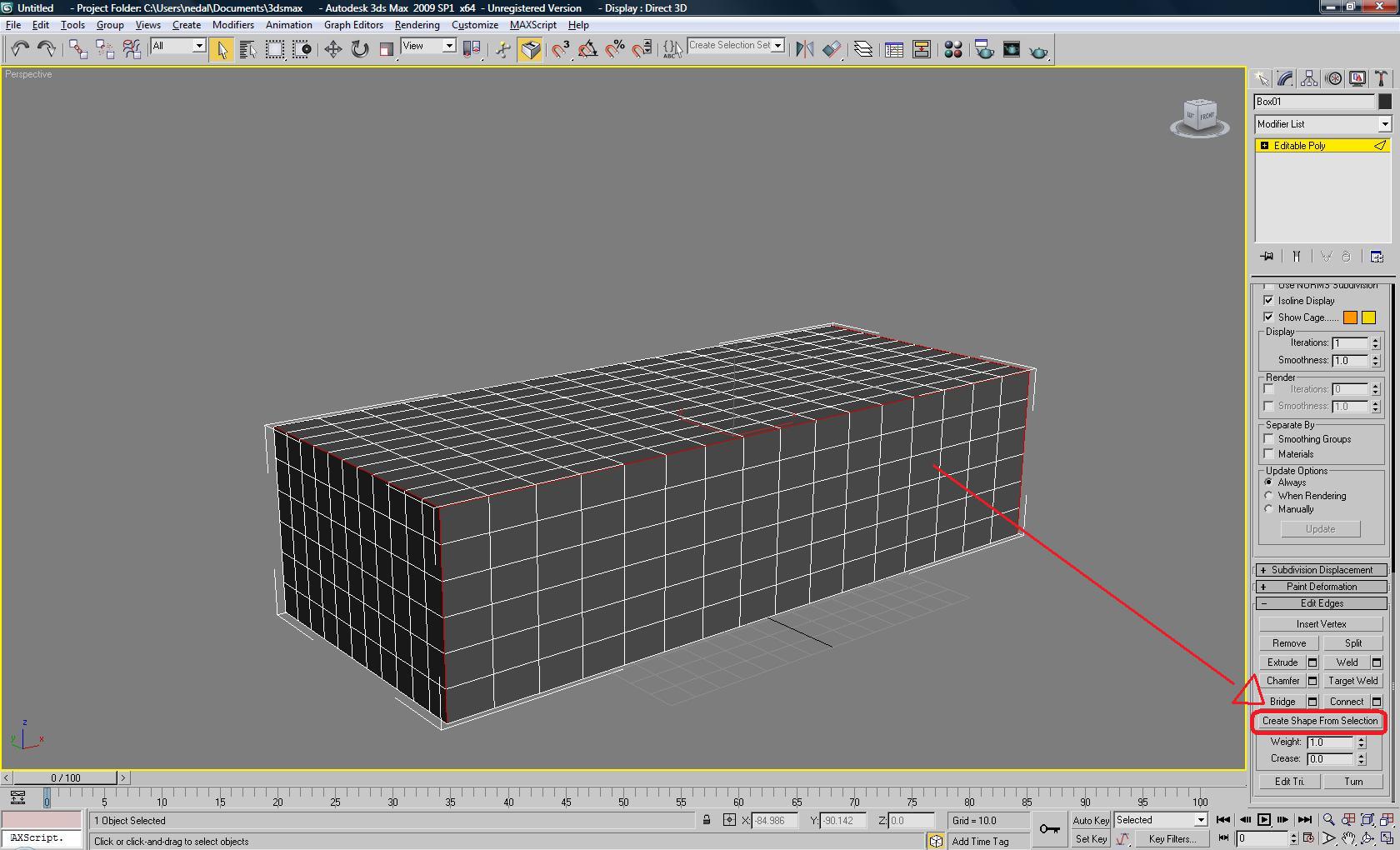Open Curve Editor toolbar icon

(x=894, y=49)
